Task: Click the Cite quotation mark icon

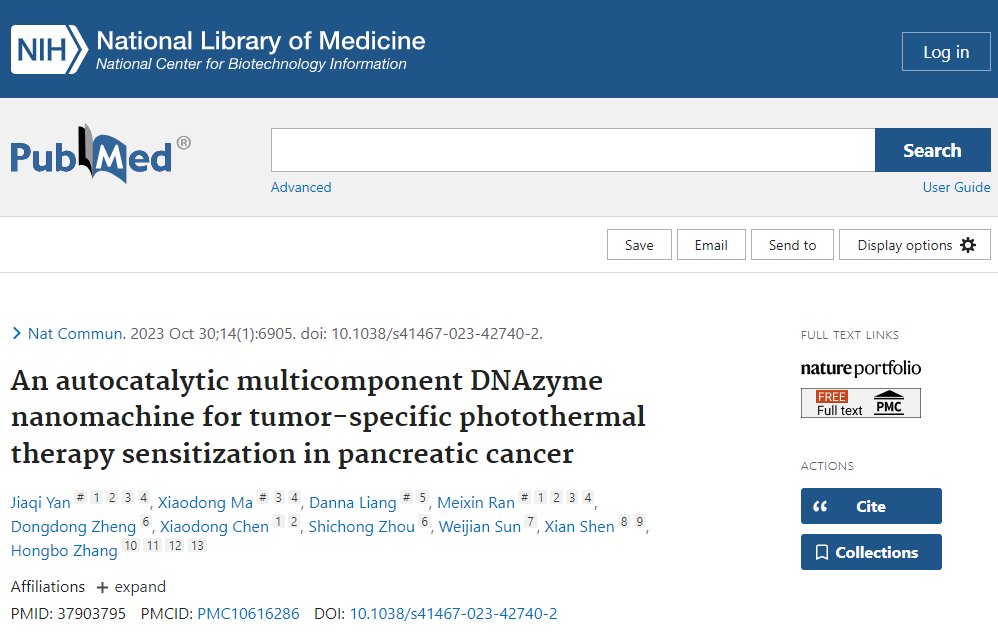Action: [x=820, y=506]
